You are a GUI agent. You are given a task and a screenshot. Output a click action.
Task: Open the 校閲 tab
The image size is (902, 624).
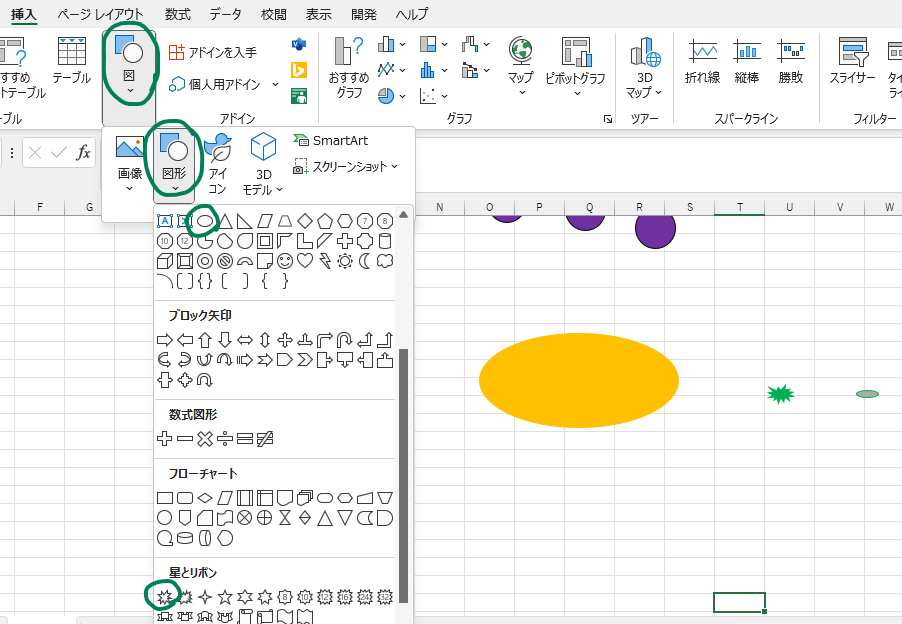274,14
